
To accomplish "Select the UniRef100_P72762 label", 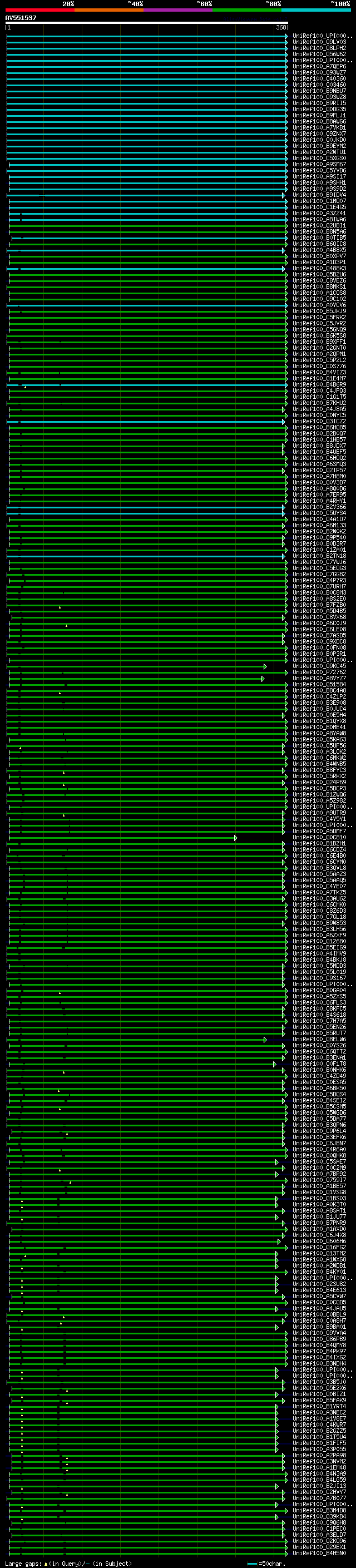I will click(319, 672).
